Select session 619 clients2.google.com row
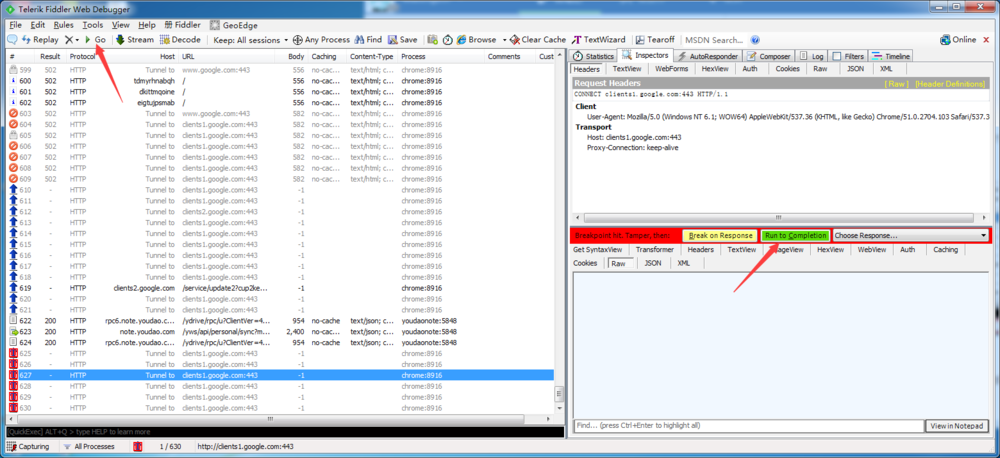Screen dimensions: 1000x458 click(279, 288)
